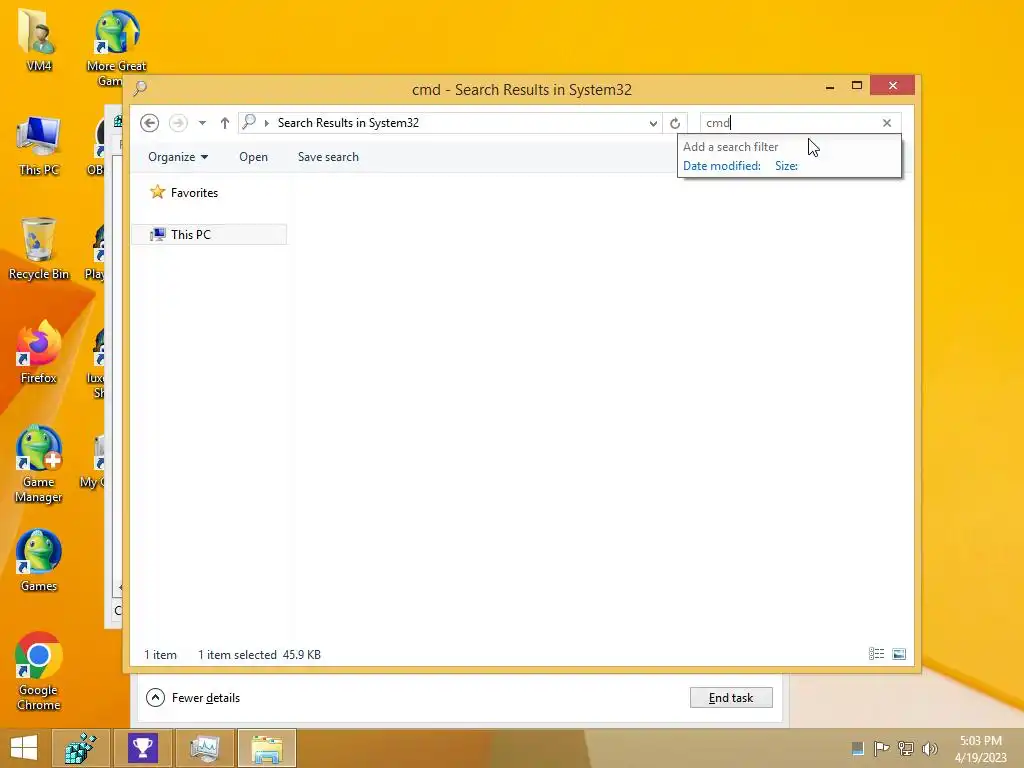1024x768 pixels.
Task: Open the breadcrumb chevron before Search Results
Action: (x=266, y=123)
